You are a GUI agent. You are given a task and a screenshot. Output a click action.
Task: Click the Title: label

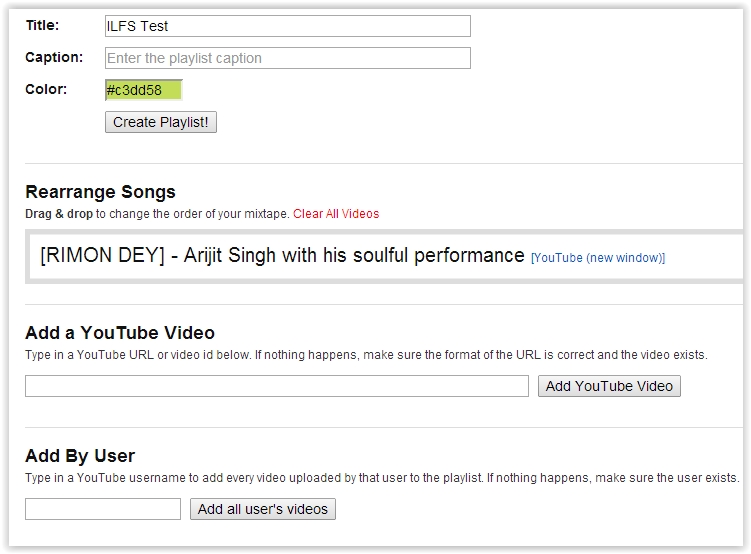pos(42,25)
